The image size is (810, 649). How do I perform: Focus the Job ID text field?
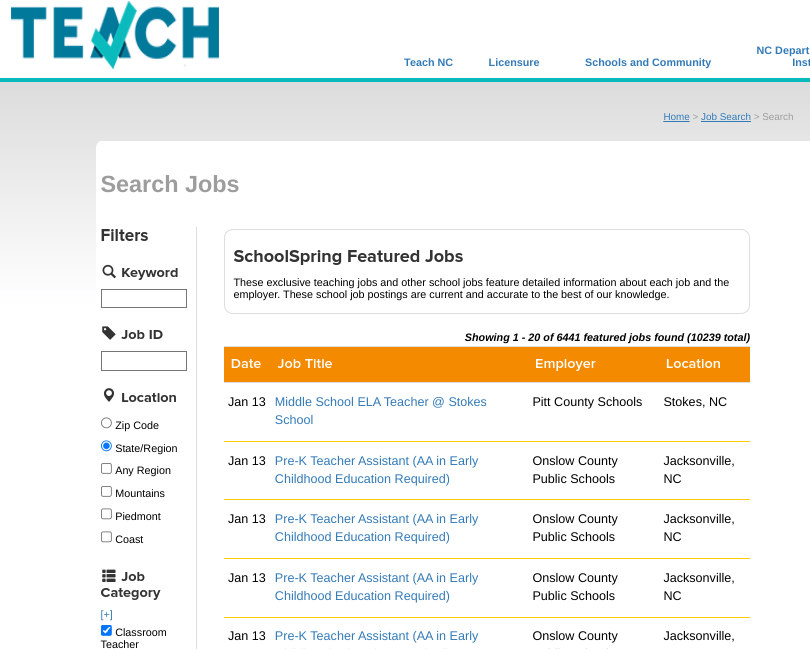pos(144,361)
